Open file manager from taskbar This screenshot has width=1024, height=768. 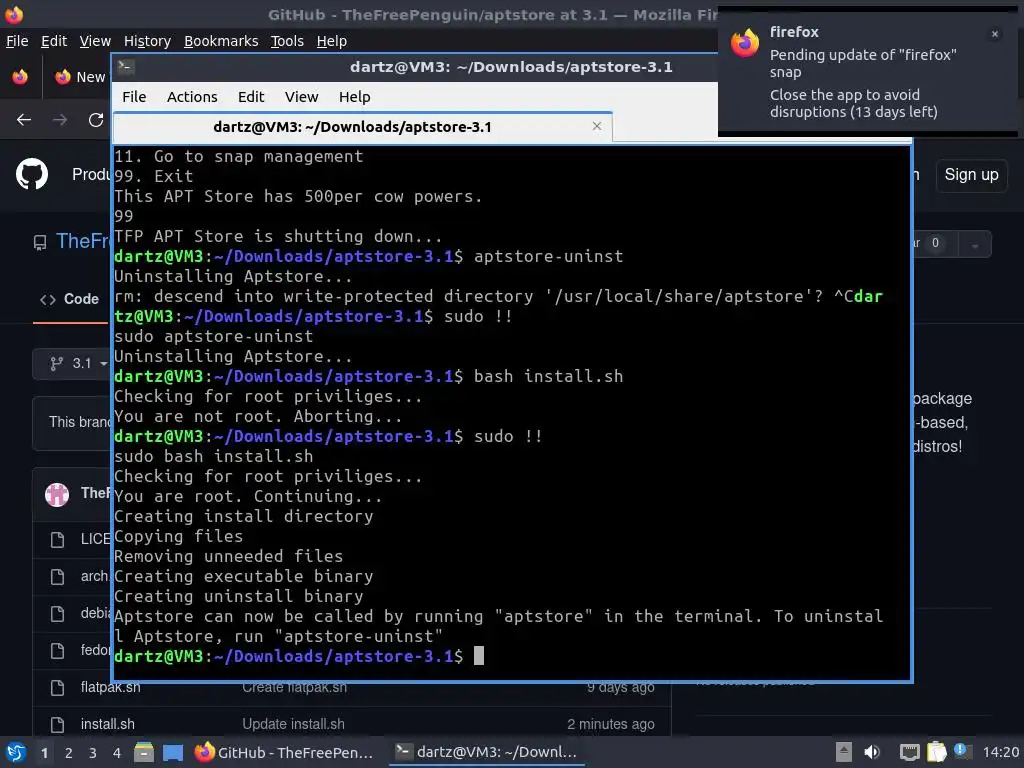pos(144,752)
